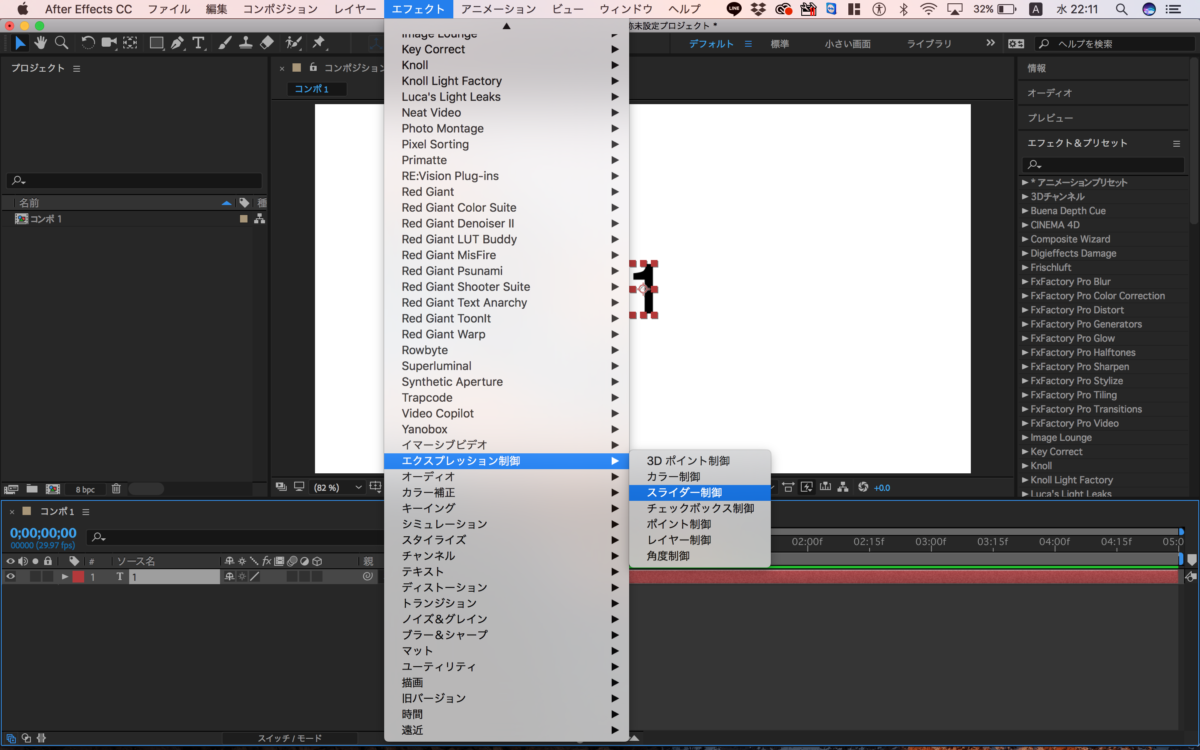Screen dimensions: 1200x750
Task: Open the workspace overflow chevron menu
Action: [991, 43]
